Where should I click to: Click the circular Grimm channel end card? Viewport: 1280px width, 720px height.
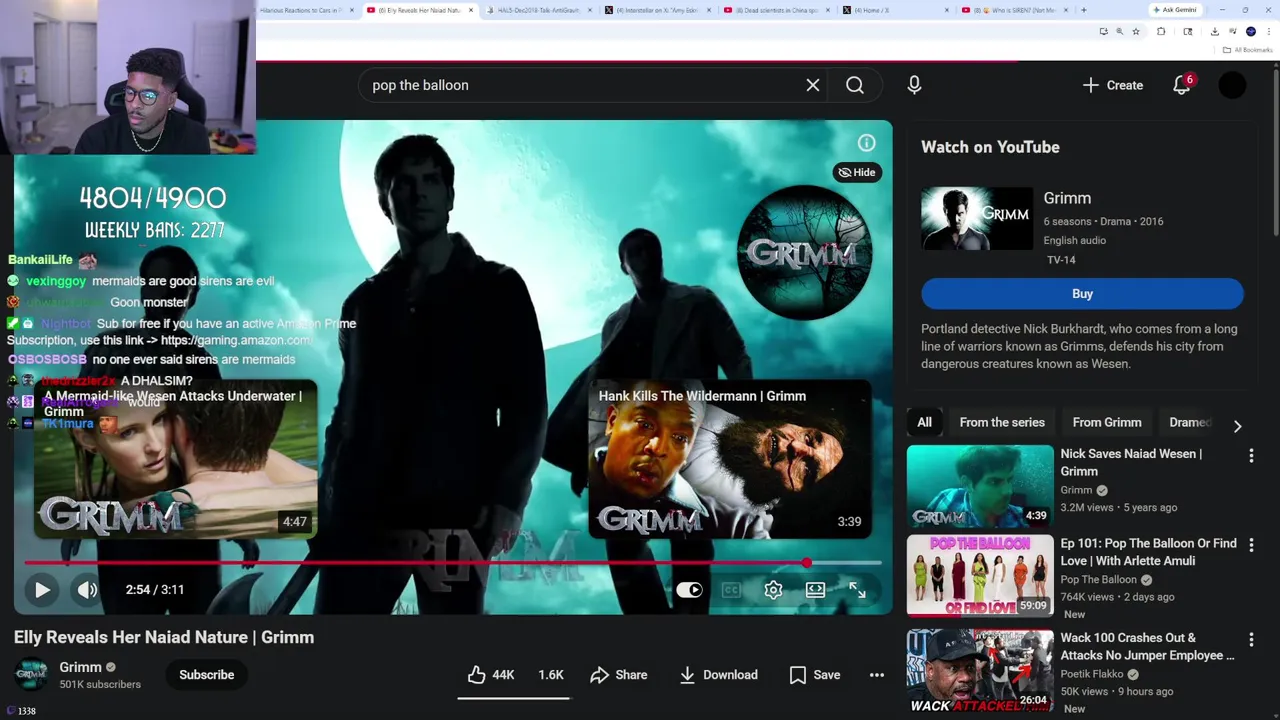point(804,253)
